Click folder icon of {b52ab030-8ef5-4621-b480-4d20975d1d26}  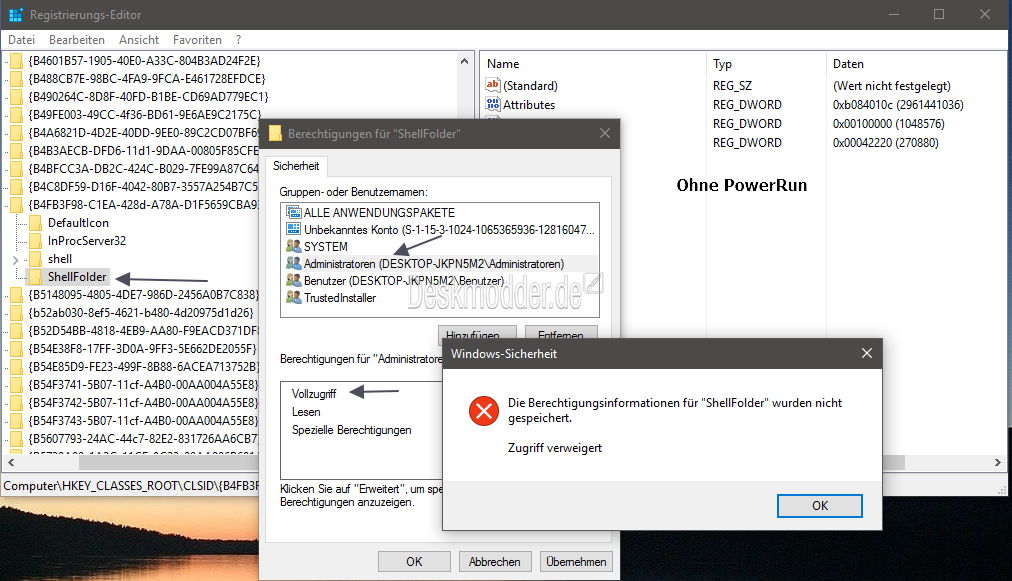pyautogui.click(x=16, y=312)
